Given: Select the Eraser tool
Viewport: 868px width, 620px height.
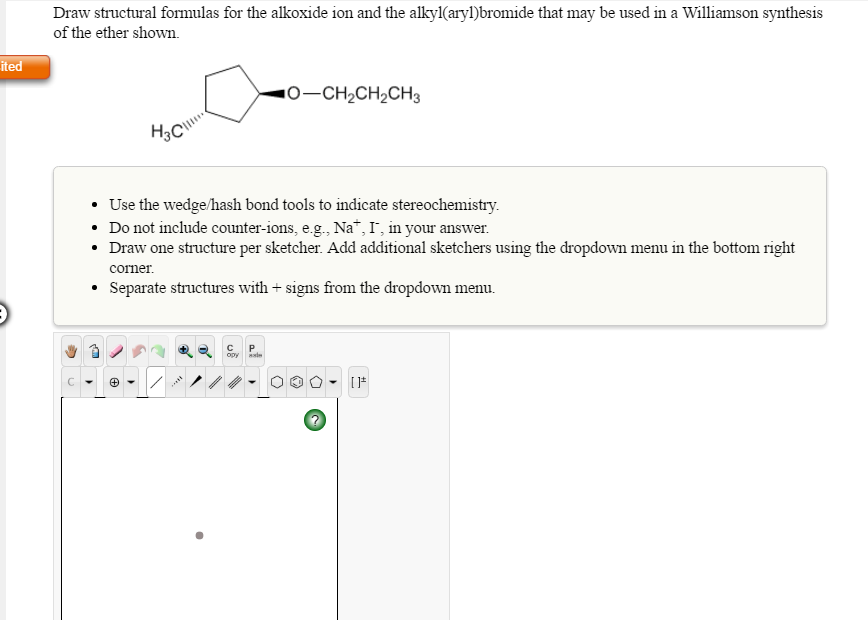Looking at the screenshot, I should coord(116,350).
